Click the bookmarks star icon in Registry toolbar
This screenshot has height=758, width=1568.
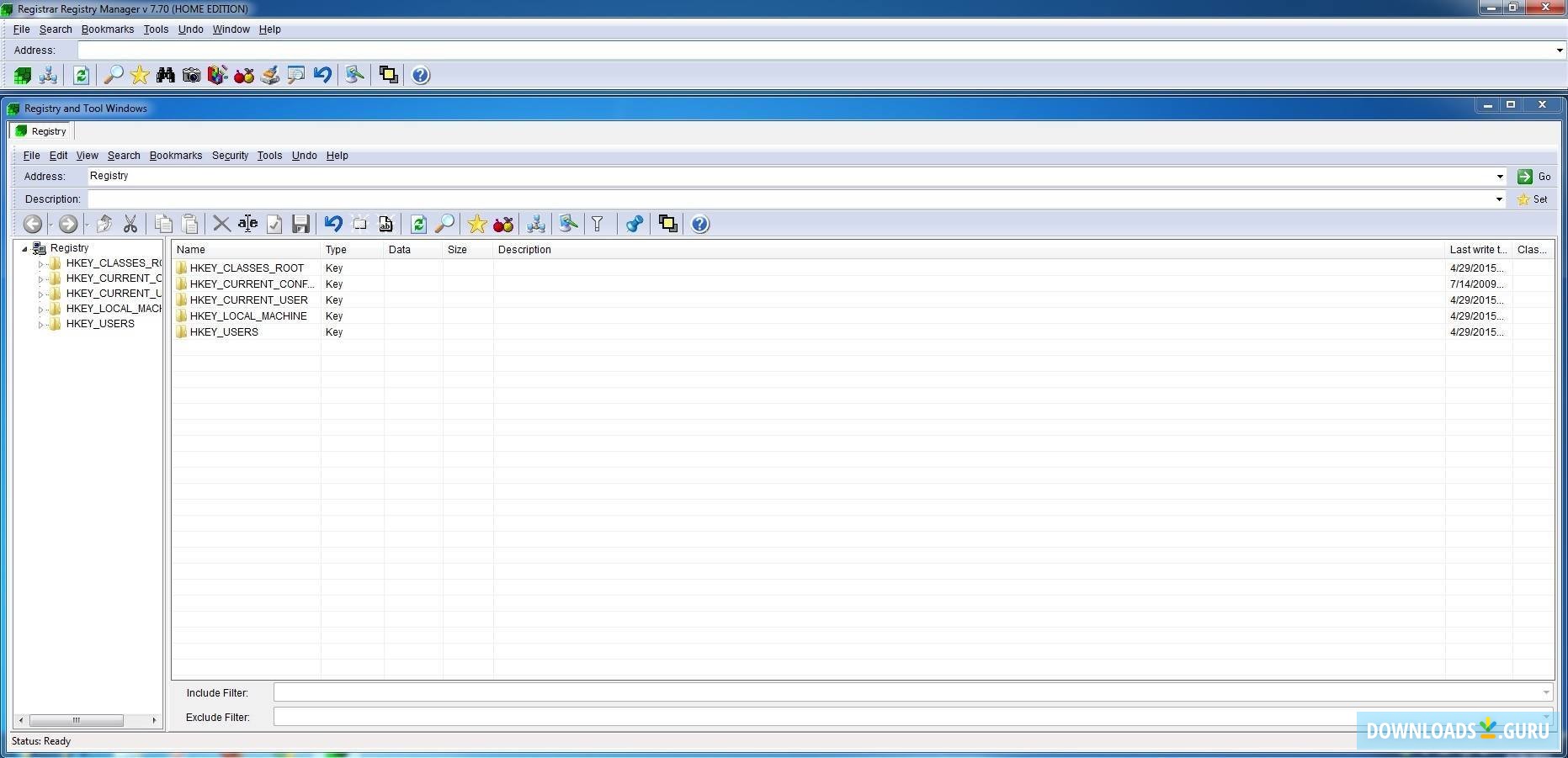point(477,224)
